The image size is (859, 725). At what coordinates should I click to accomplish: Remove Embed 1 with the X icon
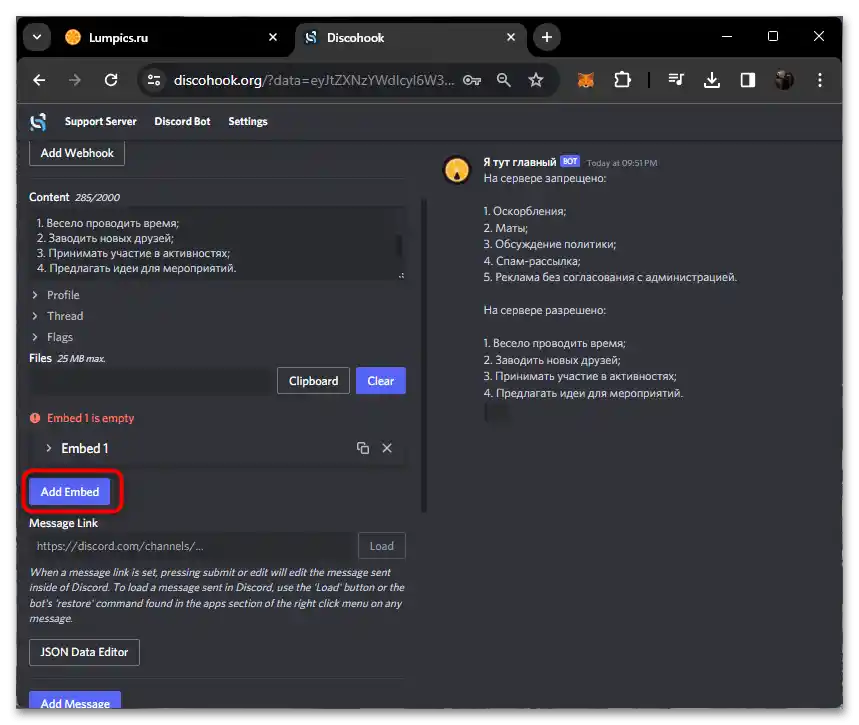coord(387,448)
